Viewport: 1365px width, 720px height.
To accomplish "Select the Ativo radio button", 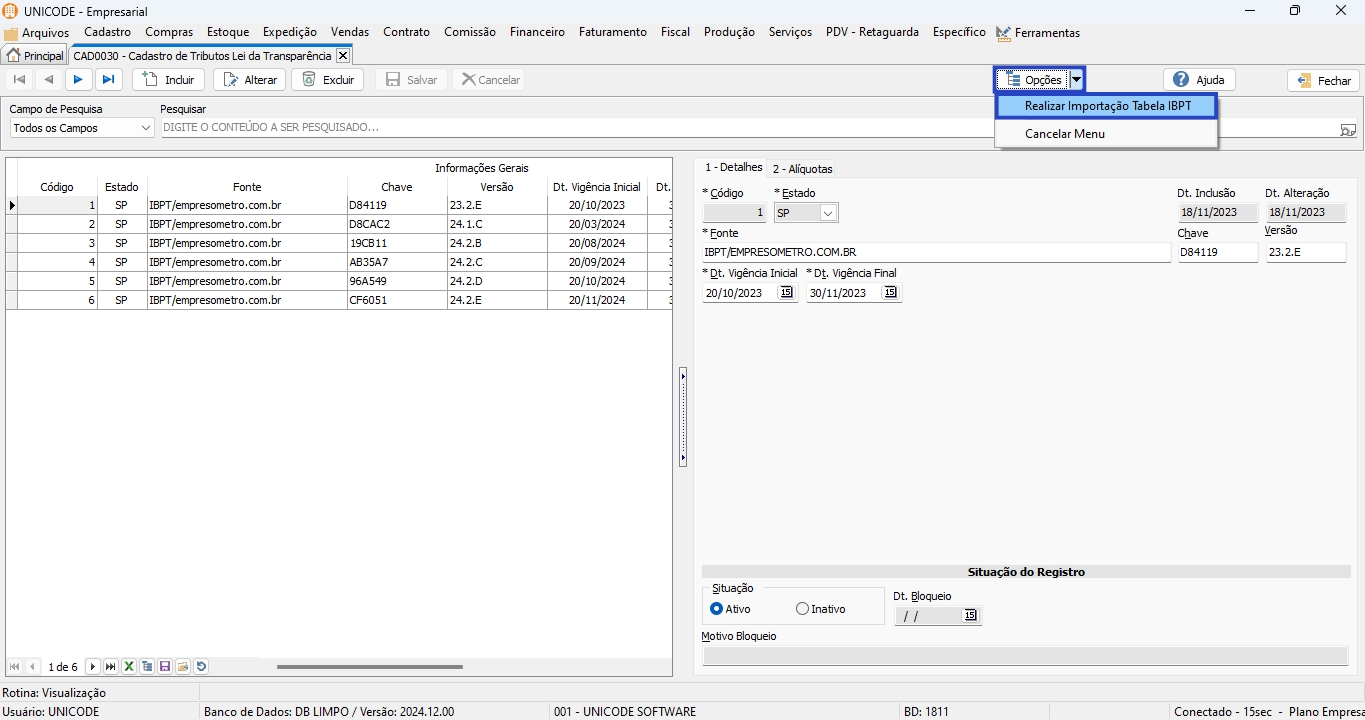I will pos(716,609).
